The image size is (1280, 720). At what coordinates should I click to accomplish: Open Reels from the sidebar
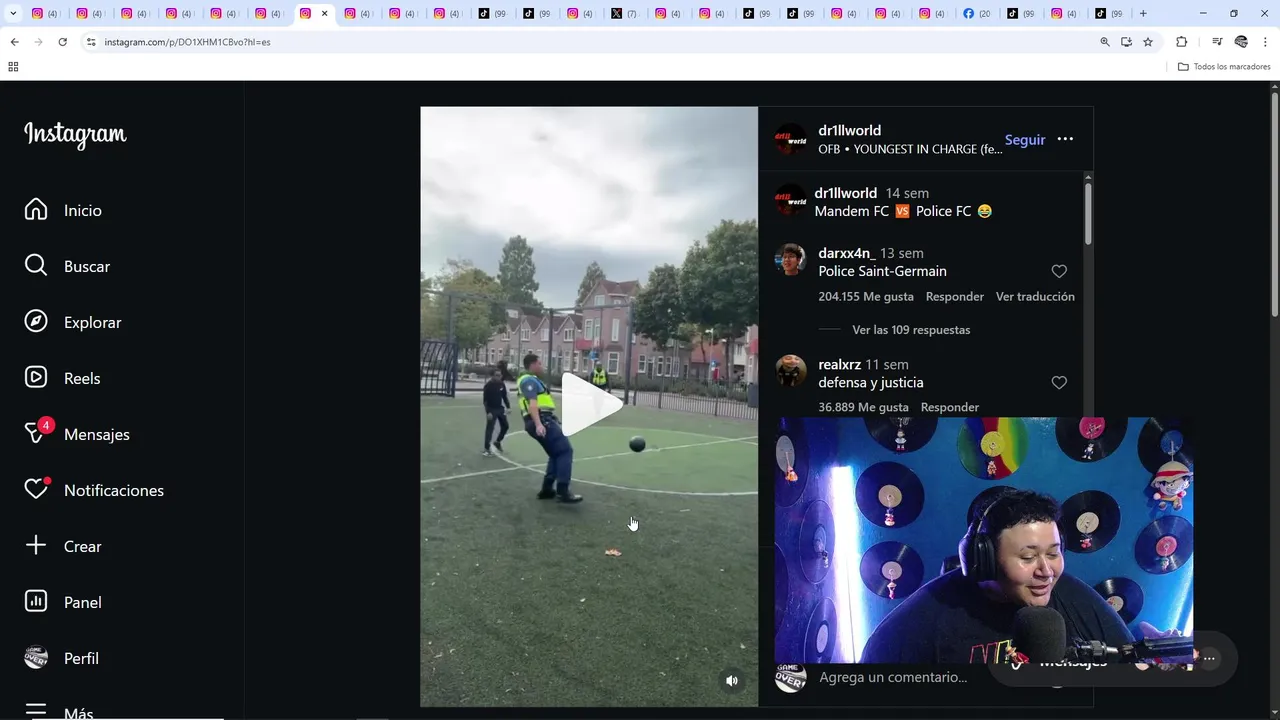pyautogui.click(x=62, y=378)
